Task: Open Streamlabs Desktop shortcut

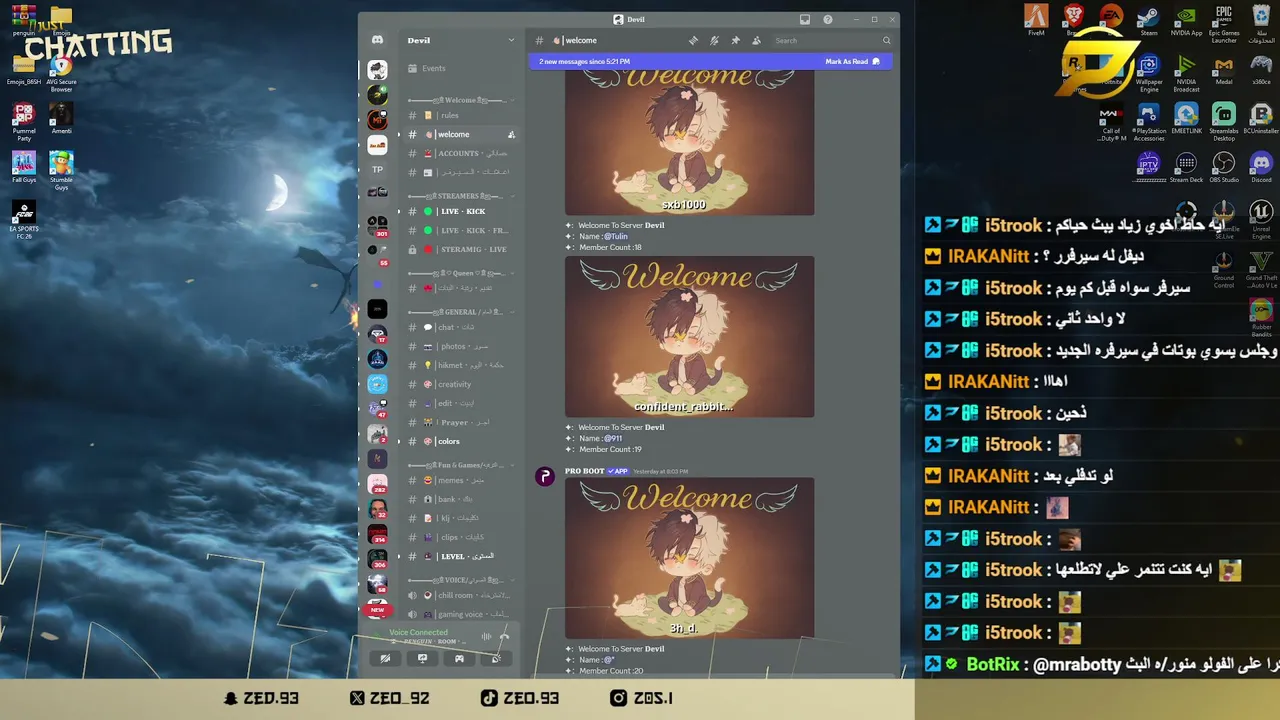Action: pyautogui.click(x=1224, y=122)
